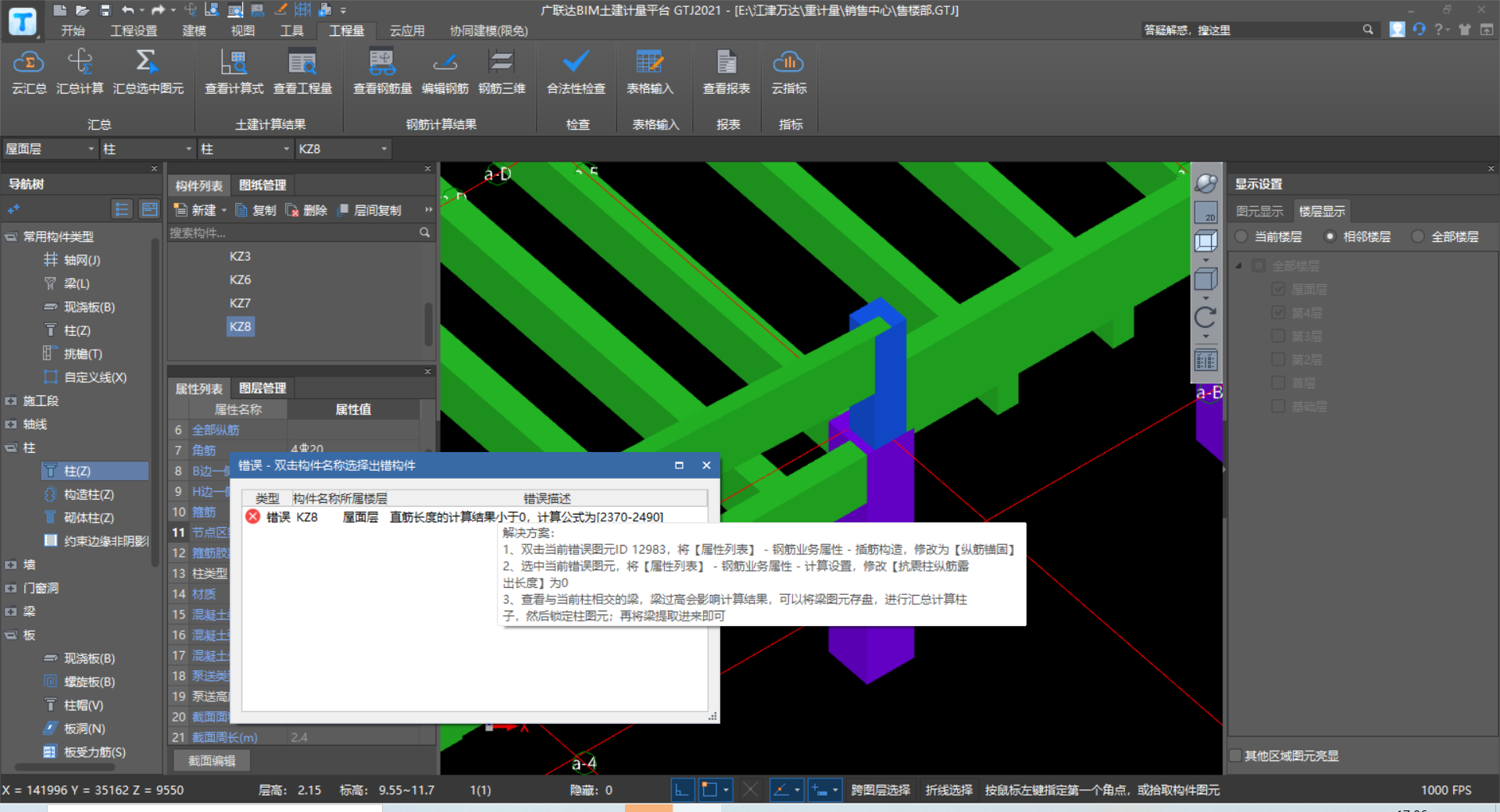Click the component search input field
The height and width of the screenshot is (812, 1500).
[x=292, y=233]
